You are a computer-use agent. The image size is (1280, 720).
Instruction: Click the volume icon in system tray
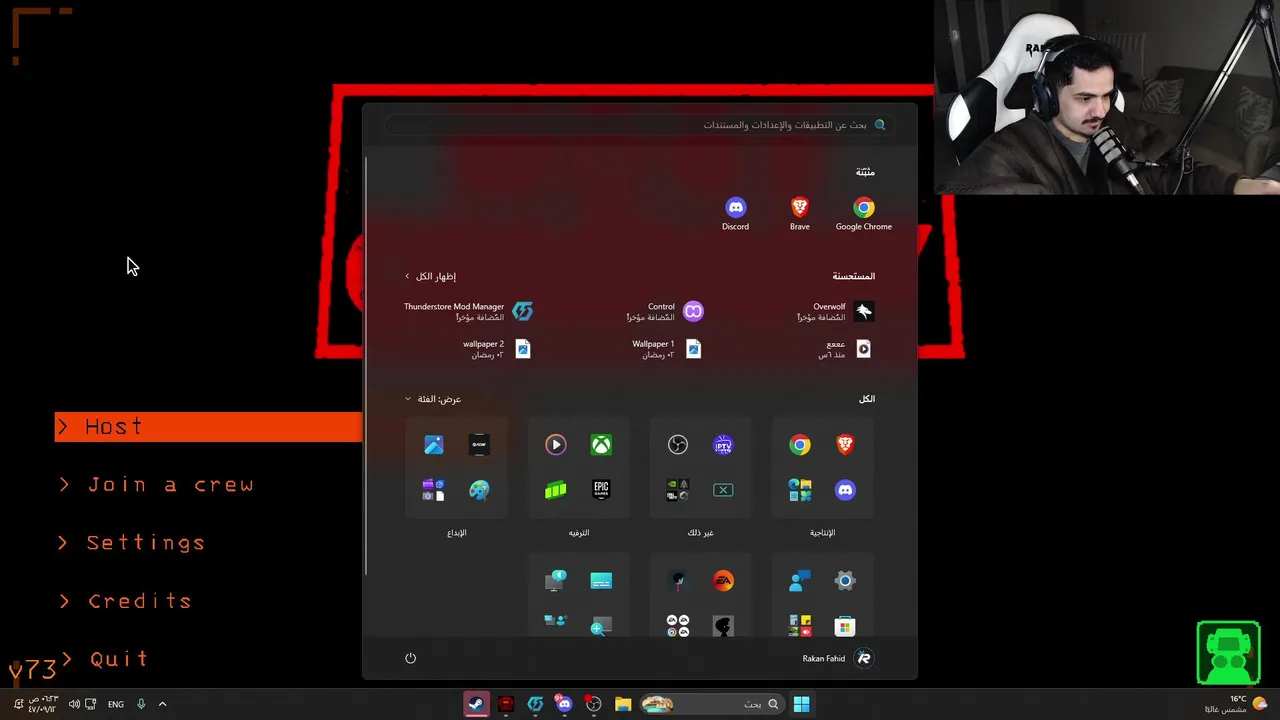[74, 704]
